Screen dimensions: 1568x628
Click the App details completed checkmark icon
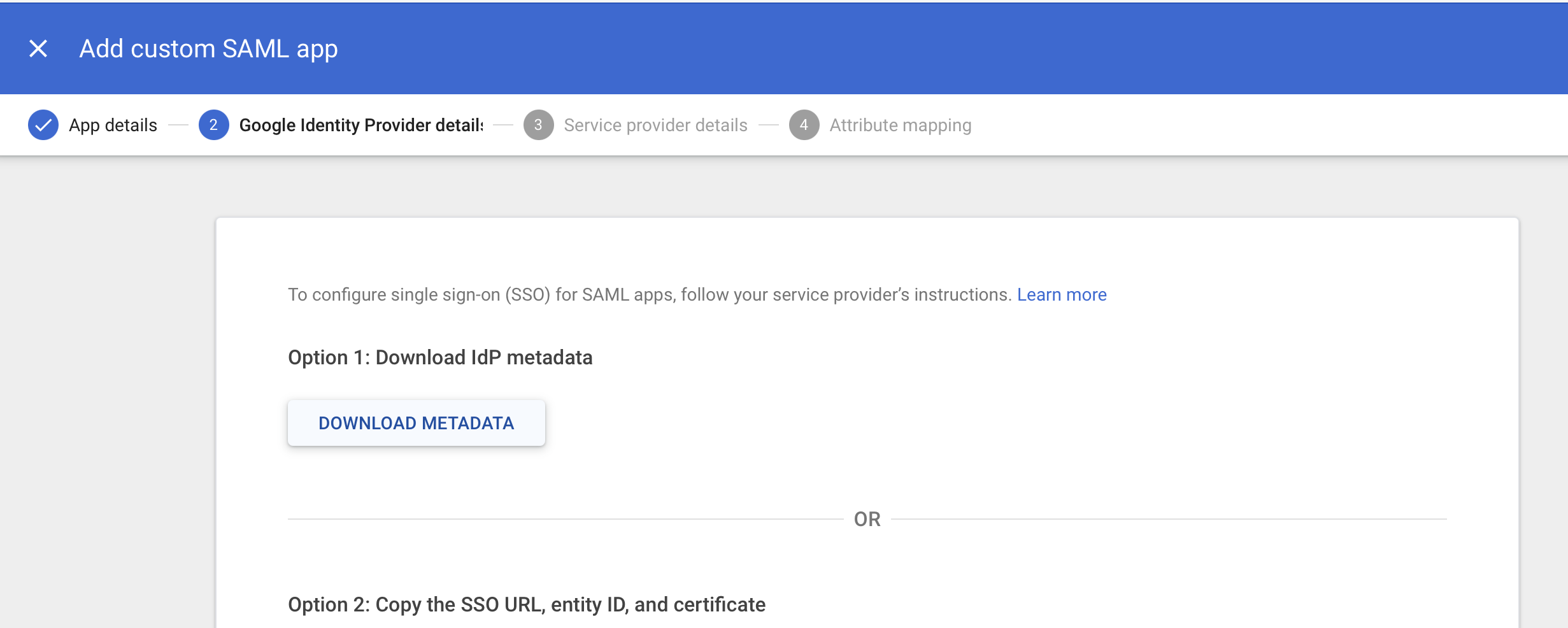pos(43,125)
